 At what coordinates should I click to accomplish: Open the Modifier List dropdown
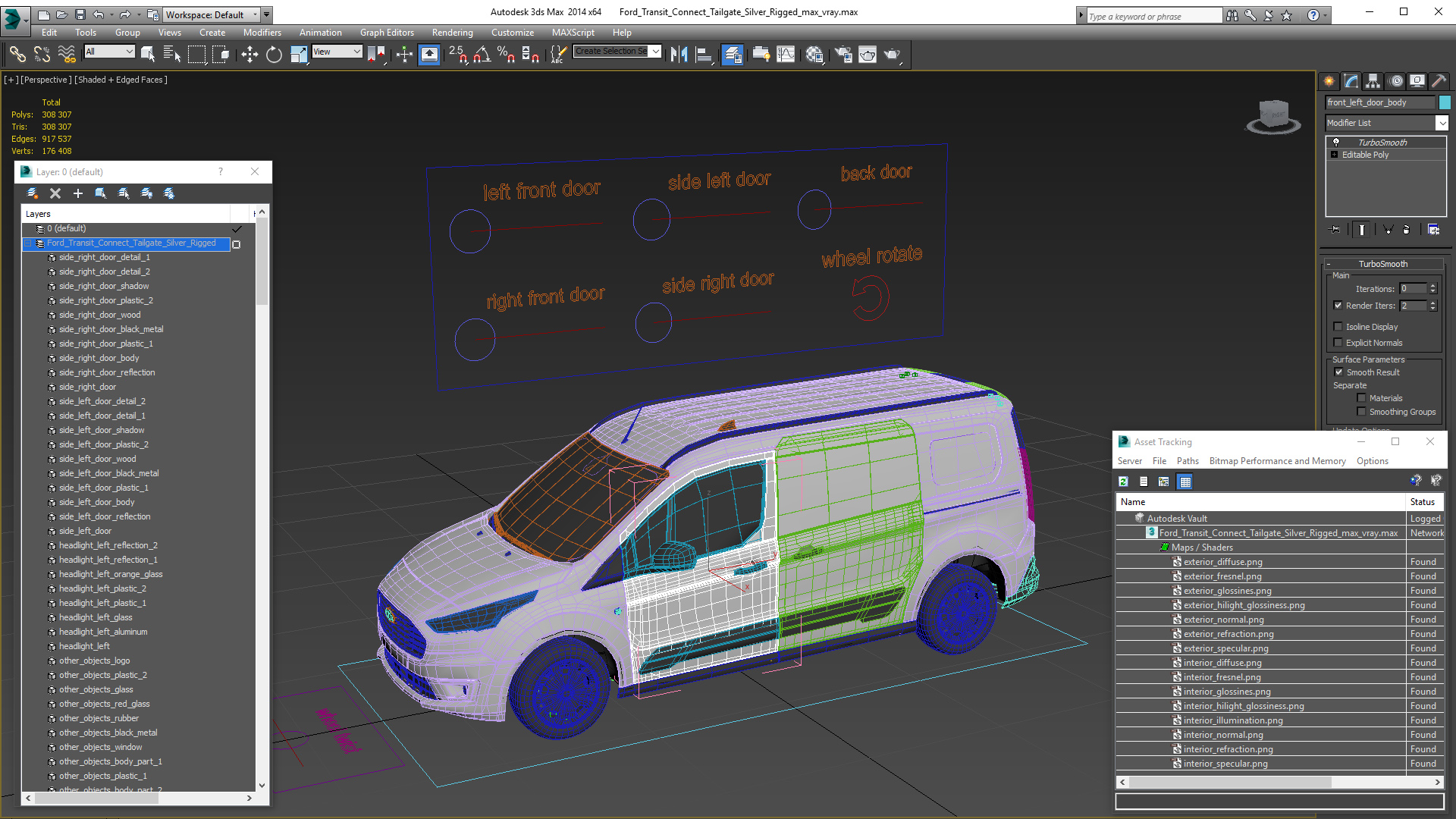pos(1442,123)
